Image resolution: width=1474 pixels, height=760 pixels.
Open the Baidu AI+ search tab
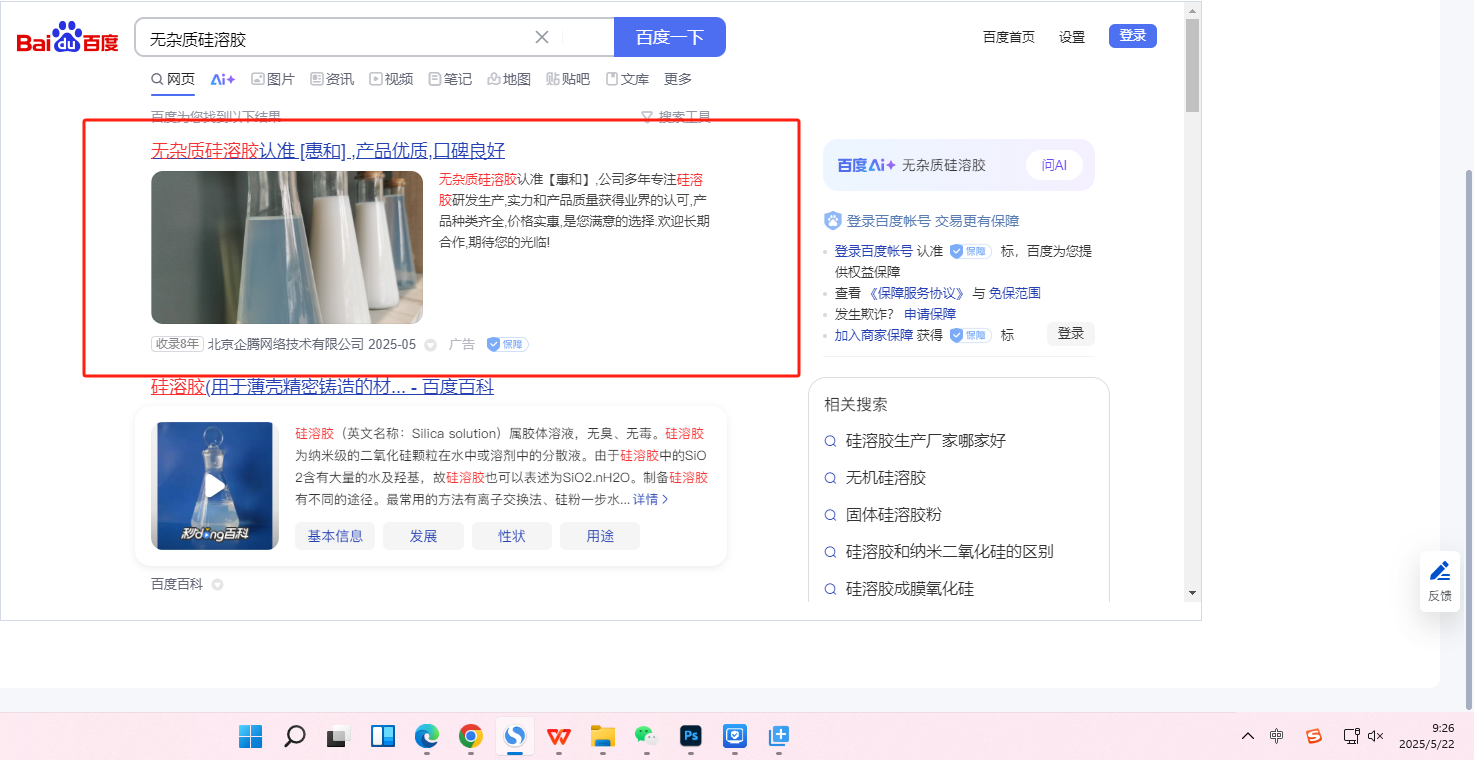(x=222, y=79)
